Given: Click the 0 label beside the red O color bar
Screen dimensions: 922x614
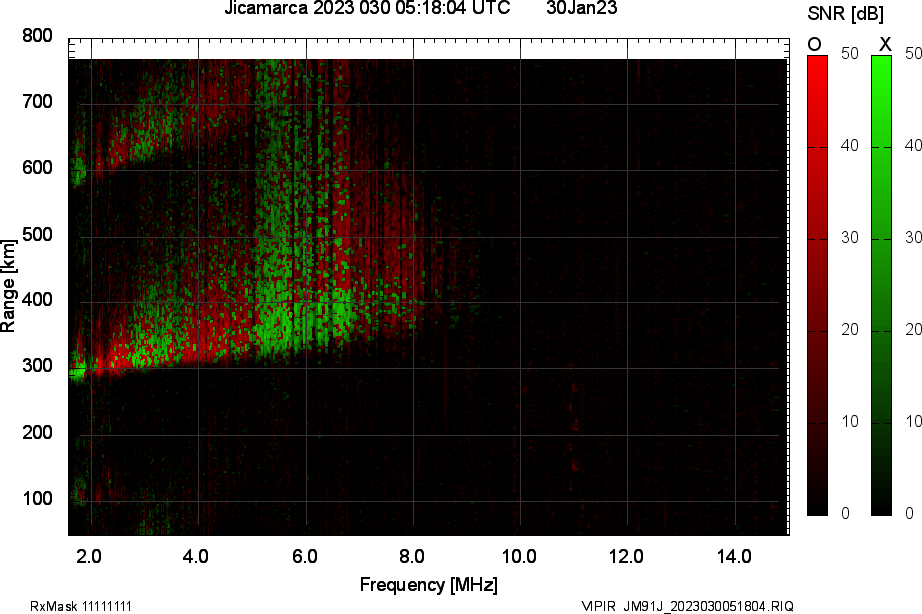Looking at the screenshot, I should (846, 513).
